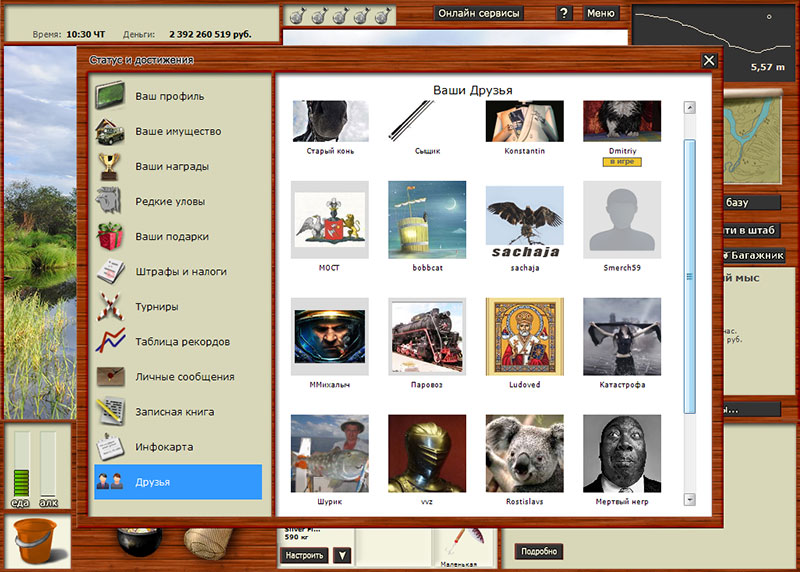Click the Ваши подарки gift box icon
Viewport: 800px width, 572px height.
[110, 236]
